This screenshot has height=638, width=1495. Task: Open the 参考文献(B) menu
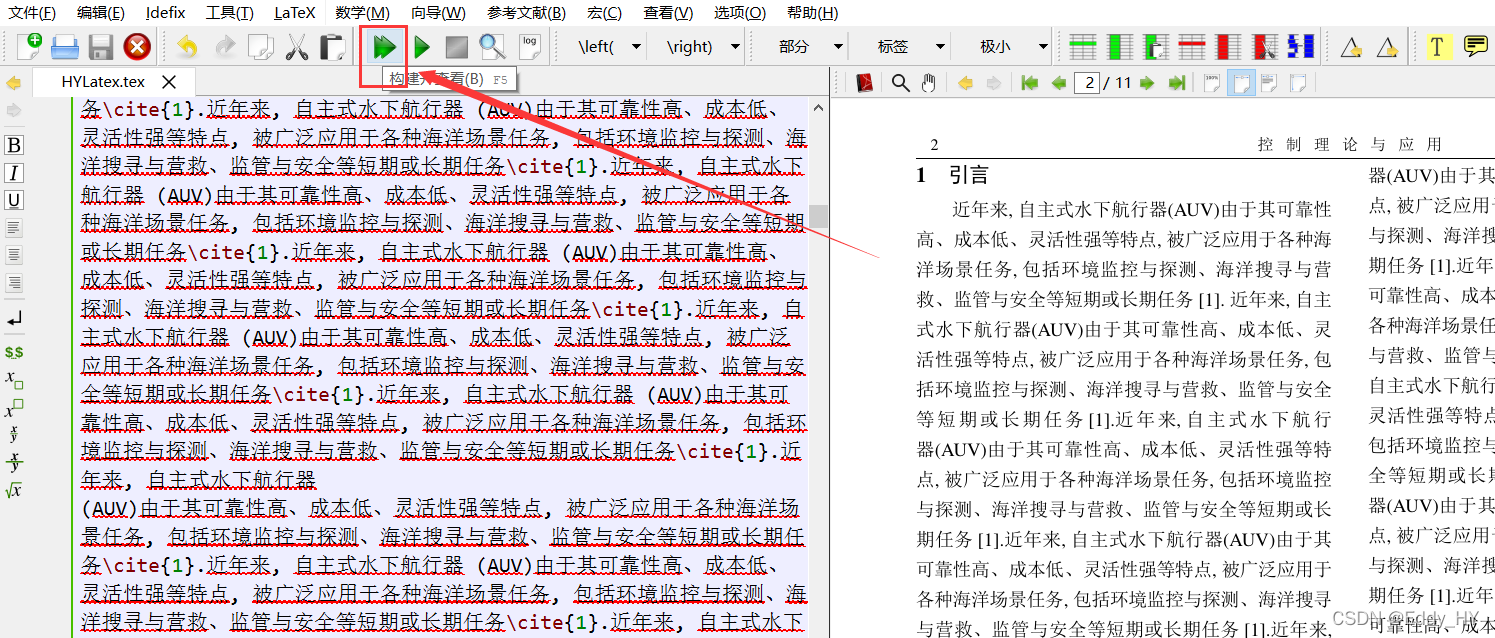pos(527,13)
